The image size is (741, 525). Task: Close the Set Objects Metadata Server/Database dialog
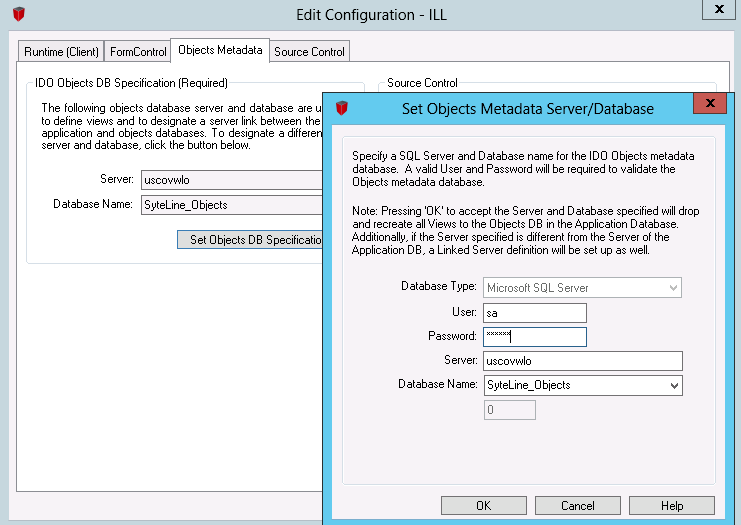(x=709, y=103)
